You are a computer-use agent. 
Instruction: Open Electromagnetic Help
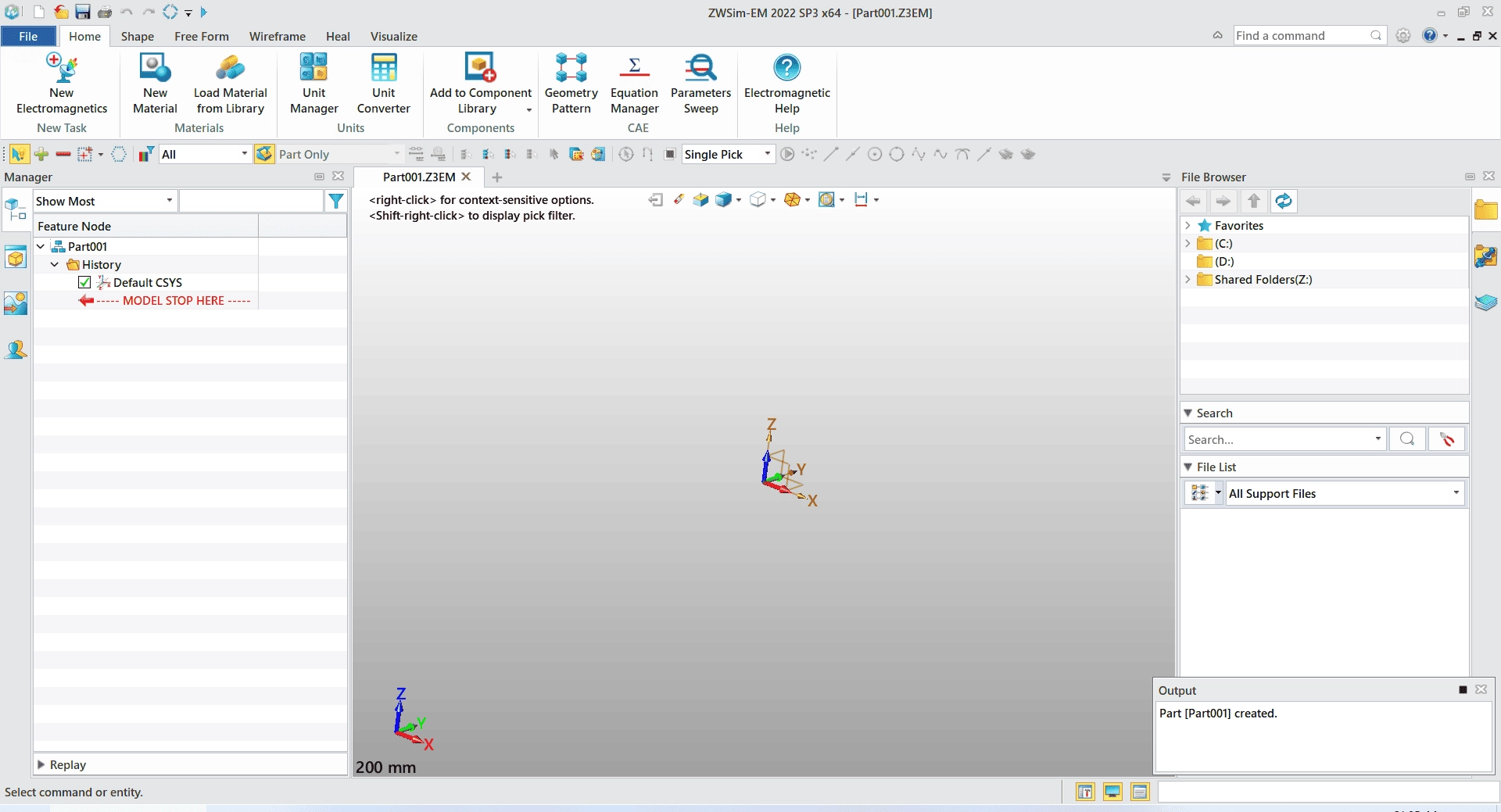786,84
